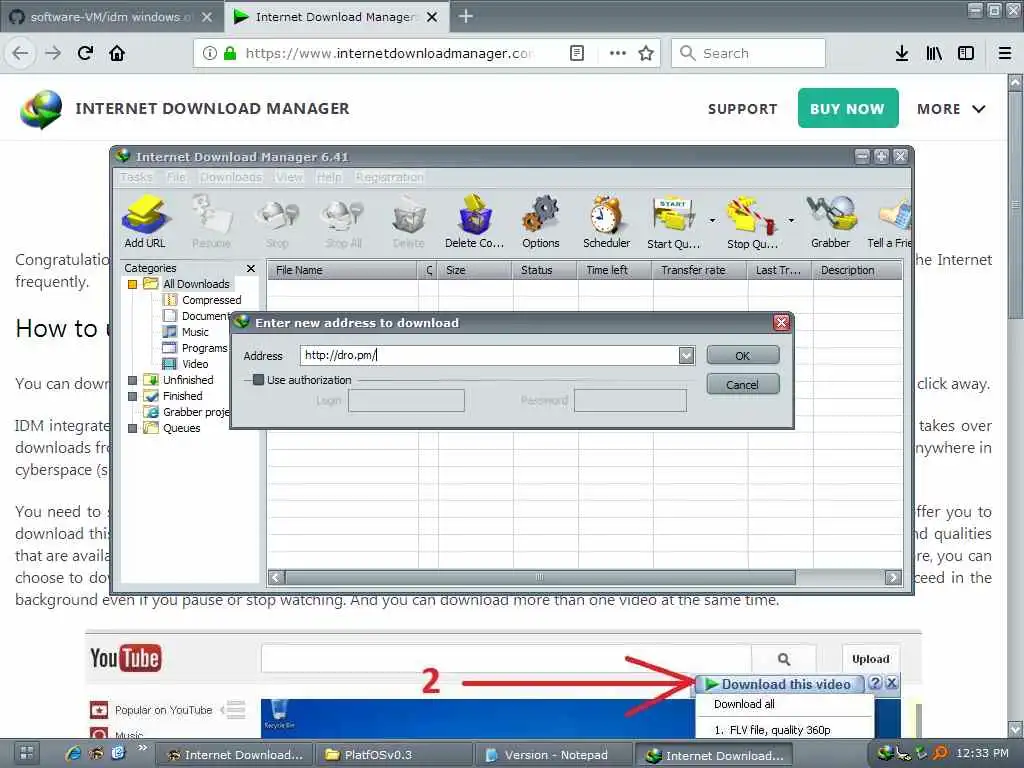Toggle reader view icon in URL bar
The image size is (1024, 768).
pyautogui.click(x=577, y=53)
